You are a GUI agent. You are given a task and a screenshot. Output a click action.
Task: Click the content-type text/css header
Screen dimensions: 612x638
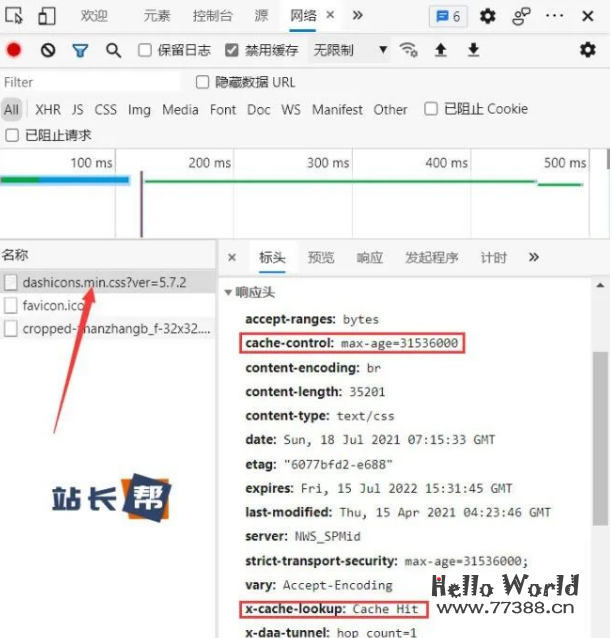pyautogui.click(x=320, y=416)
